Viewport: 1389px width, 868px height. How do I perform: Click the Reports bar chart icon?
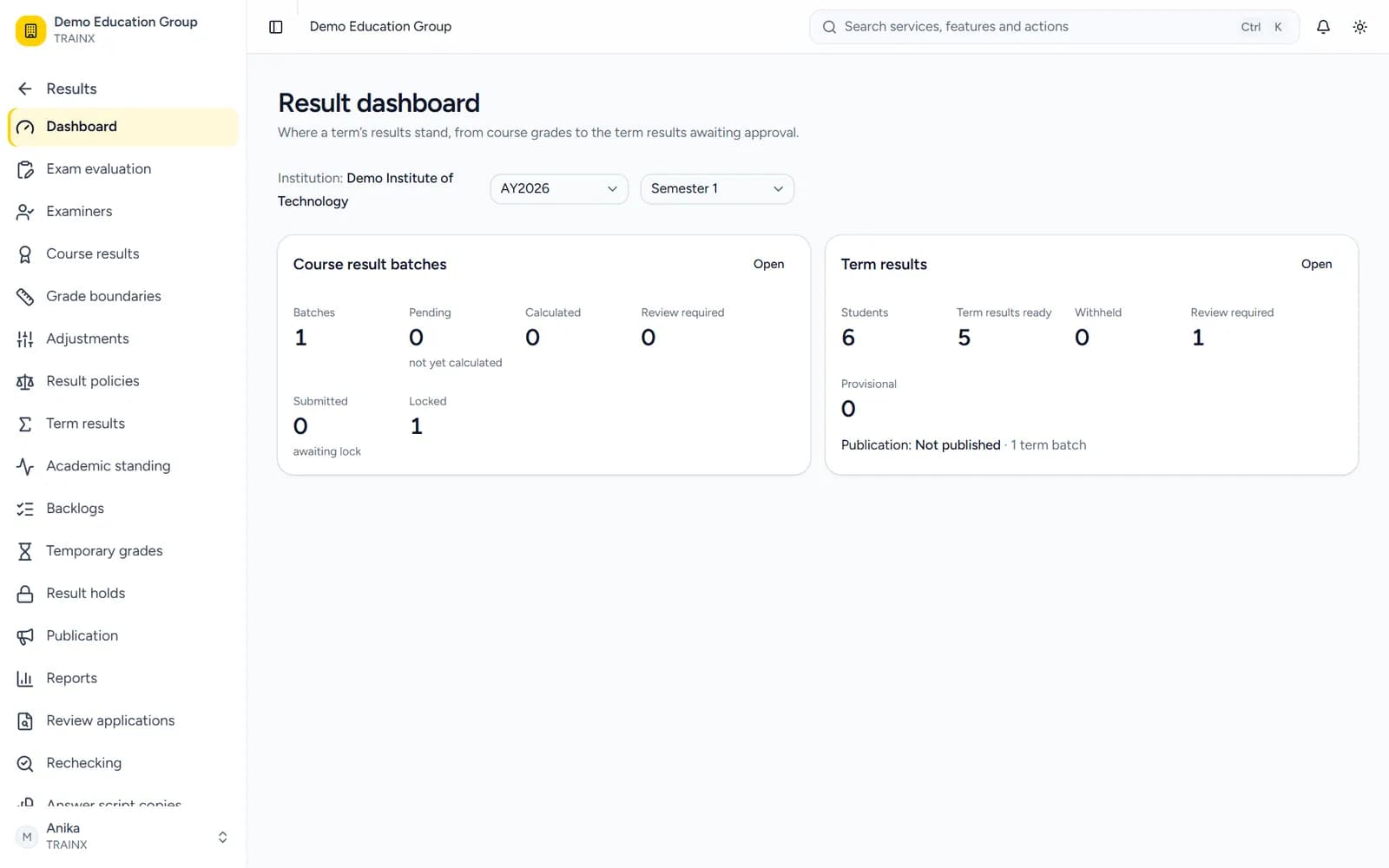[x=25, y=679]
